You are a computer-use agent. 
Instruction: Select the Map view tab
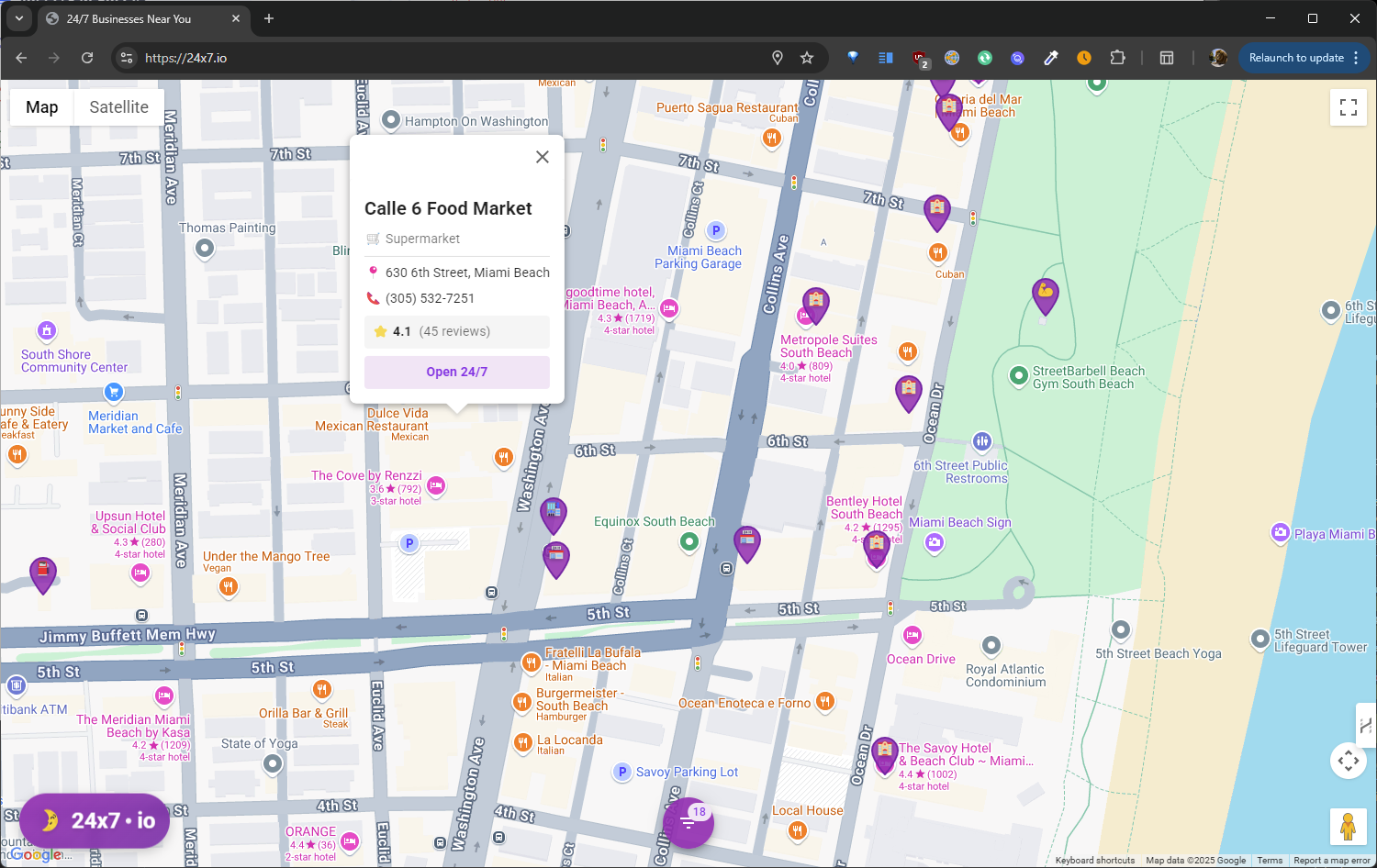pyautogui.click(x=42, y=107)
